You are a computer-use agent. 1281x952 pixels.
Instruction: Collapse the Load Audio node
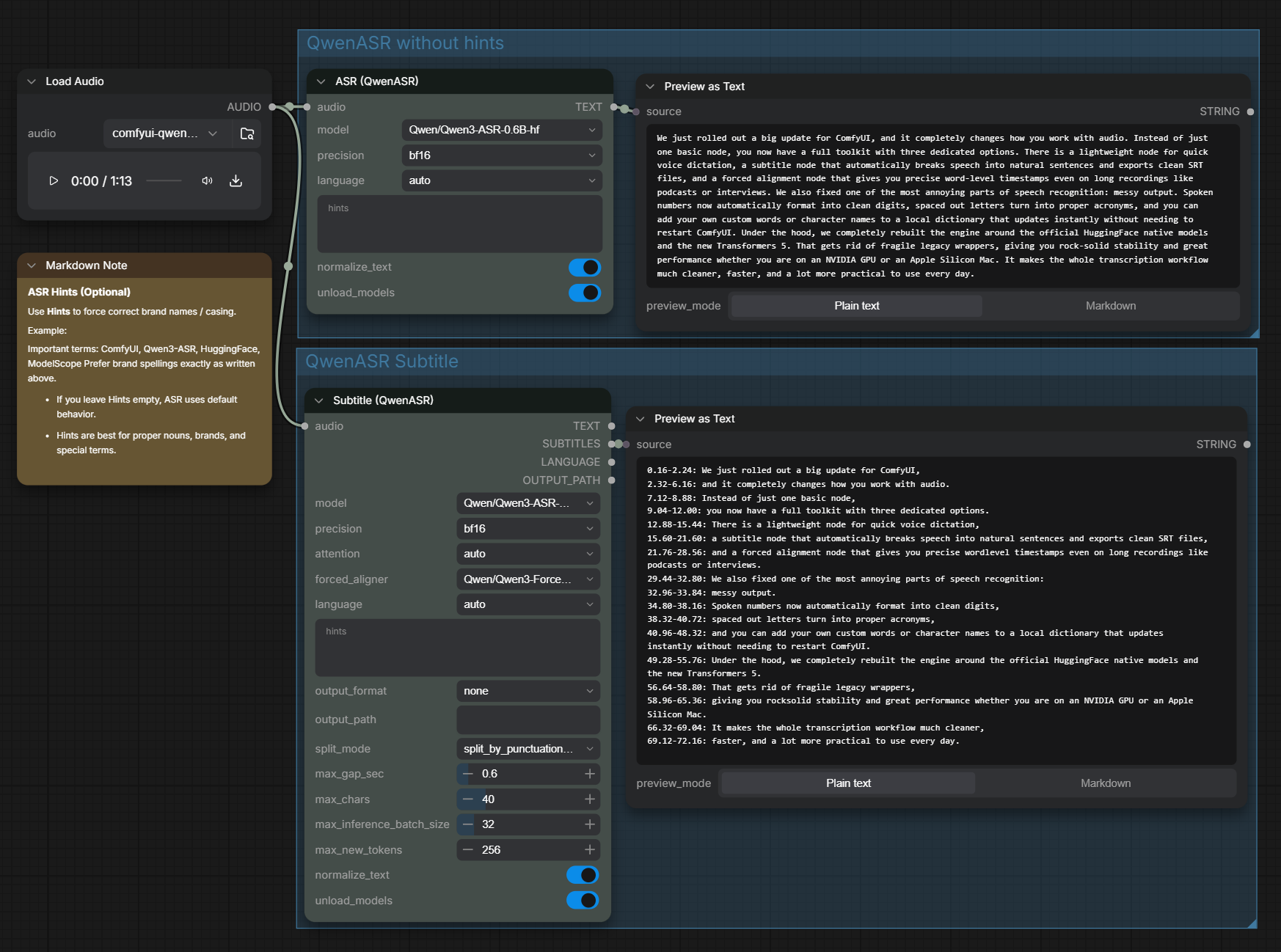[x=32, y=81]
